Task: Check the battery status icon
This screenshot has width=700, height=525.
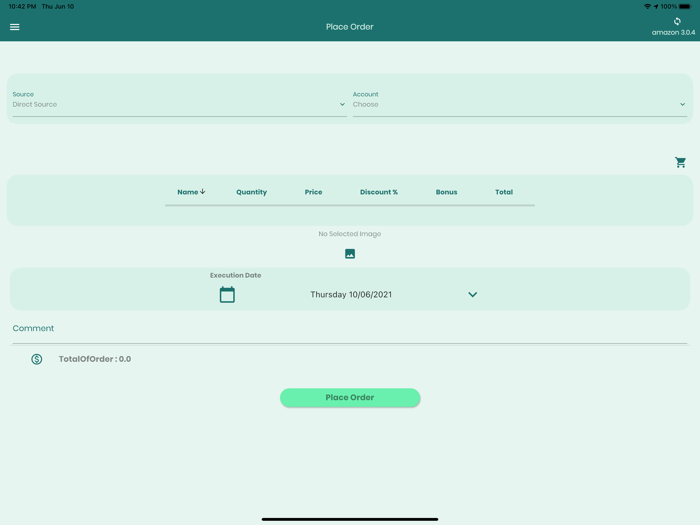Action: (685, 6)
